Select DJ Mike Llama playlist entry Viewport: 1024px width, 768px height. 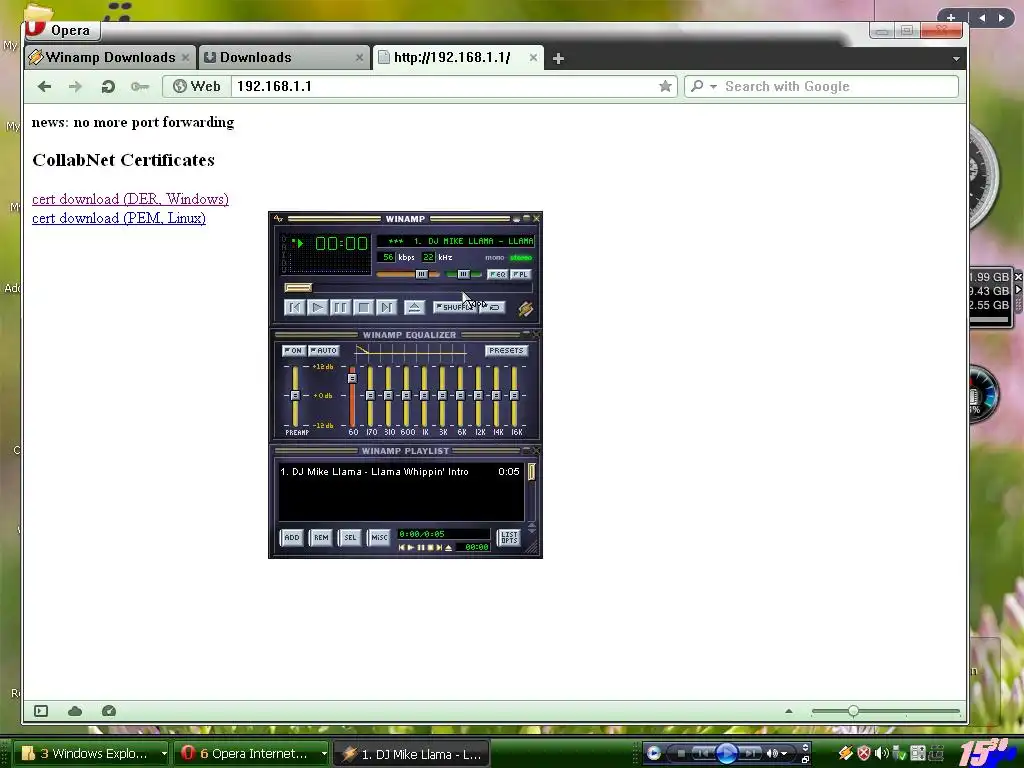(400, 472)
